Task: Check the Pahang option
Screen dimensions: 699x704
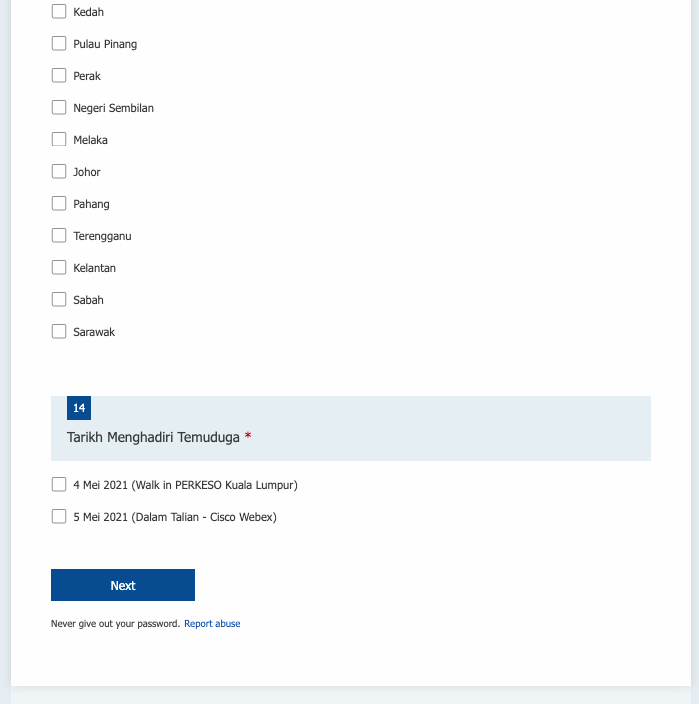Action: 59,204
